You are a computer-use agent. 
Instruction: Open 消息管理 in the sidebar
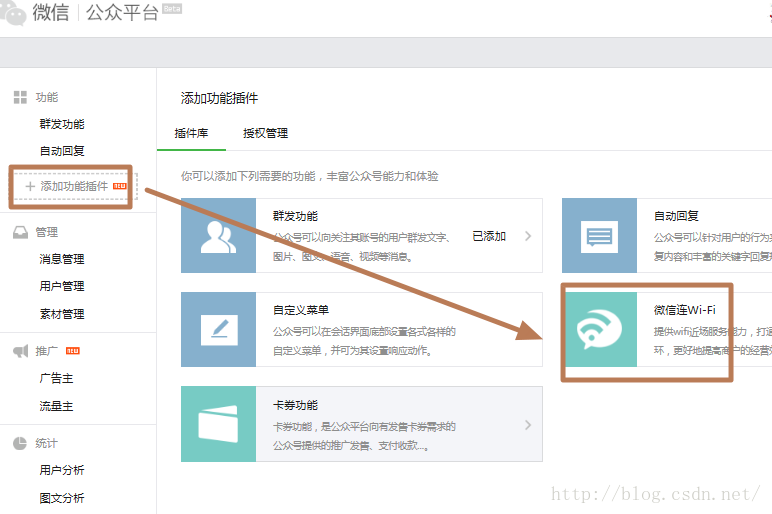pyautogui.click(x=62, y=259)
